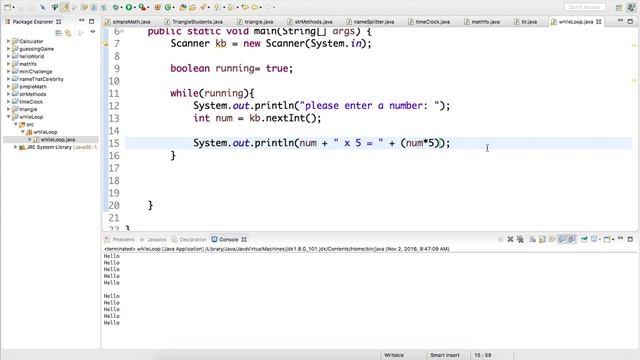
Task: Toggle Show Console on Standard Out
Action: [x=562, y=239]
